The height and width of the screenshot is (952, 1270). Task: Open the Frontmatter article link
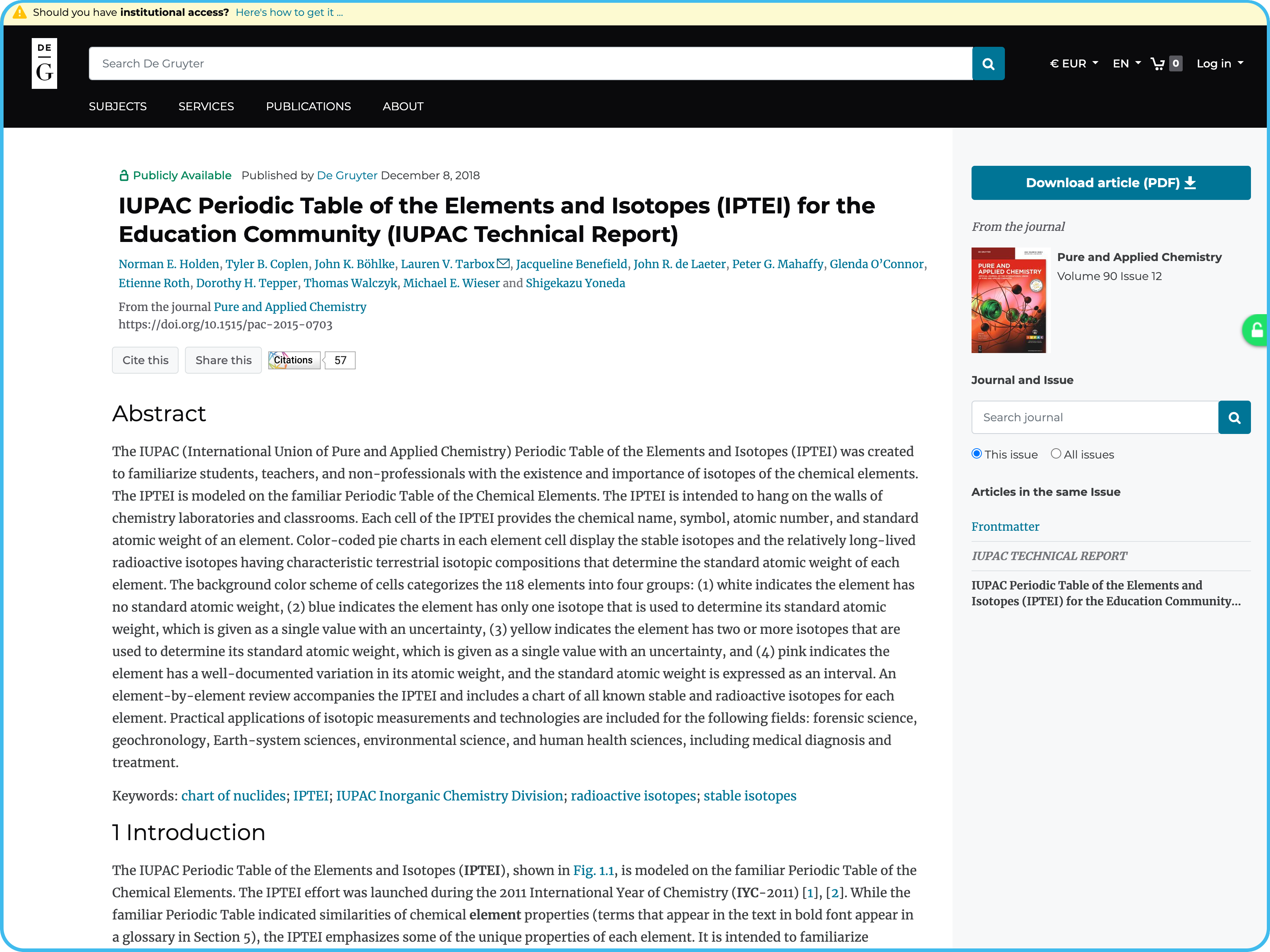point(1005,526)
